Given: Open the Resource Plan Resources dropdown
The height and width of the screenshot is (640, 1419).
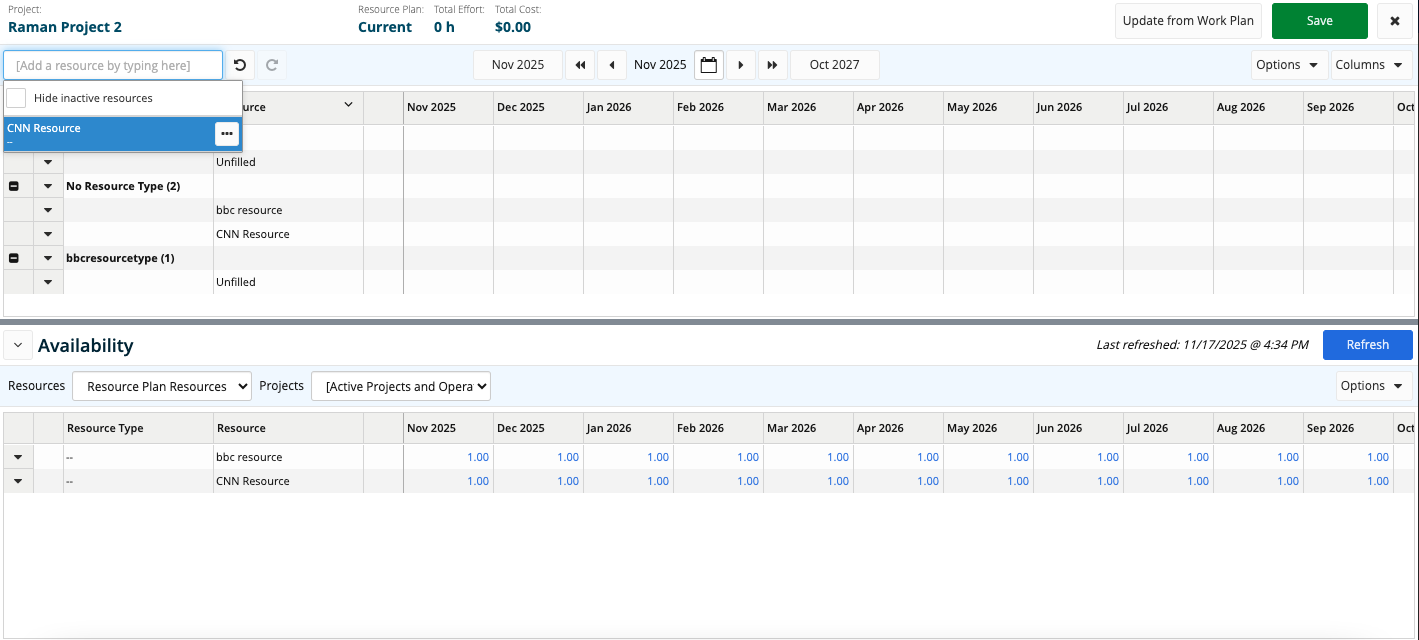Looking at the screenshot, I should (x=161, y=385).
